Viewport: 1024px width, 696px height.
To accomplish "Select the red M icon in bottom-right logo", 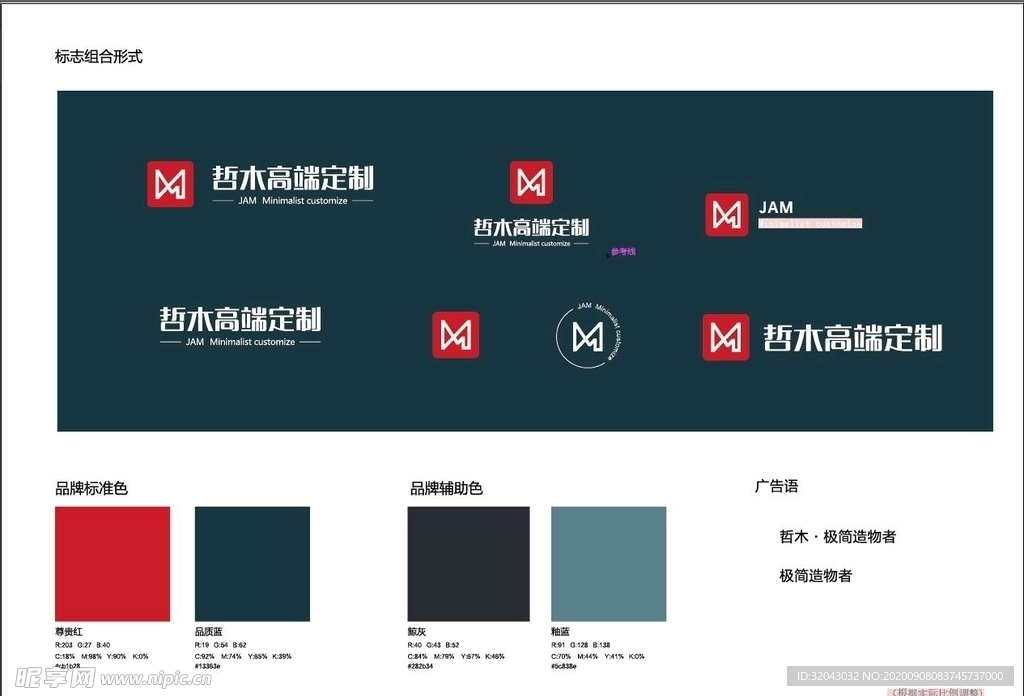I will [x=725, y=337].
